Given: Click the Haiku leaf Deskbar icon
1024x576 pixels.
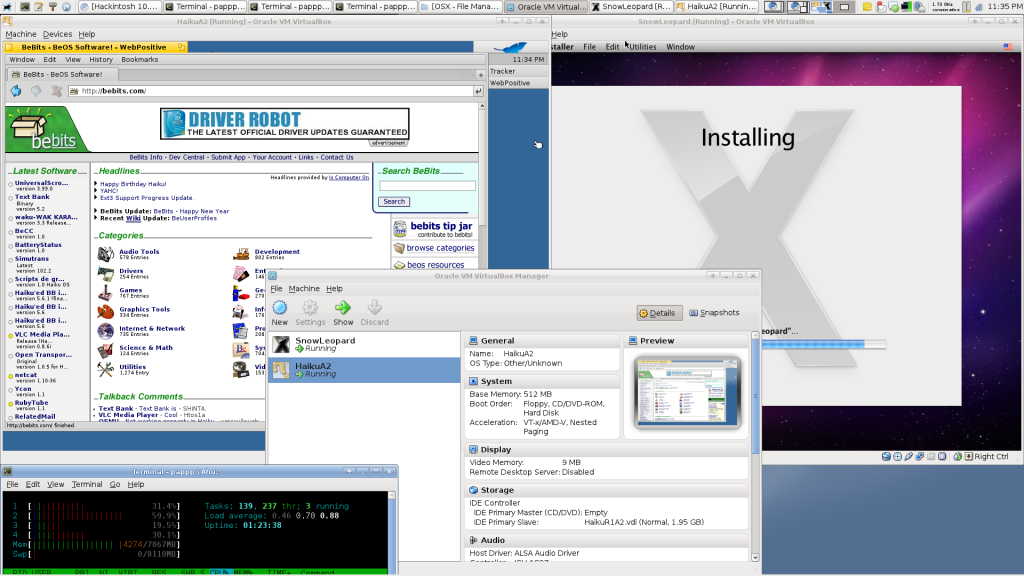Looking at the screenshot, I should click(511, 47).
